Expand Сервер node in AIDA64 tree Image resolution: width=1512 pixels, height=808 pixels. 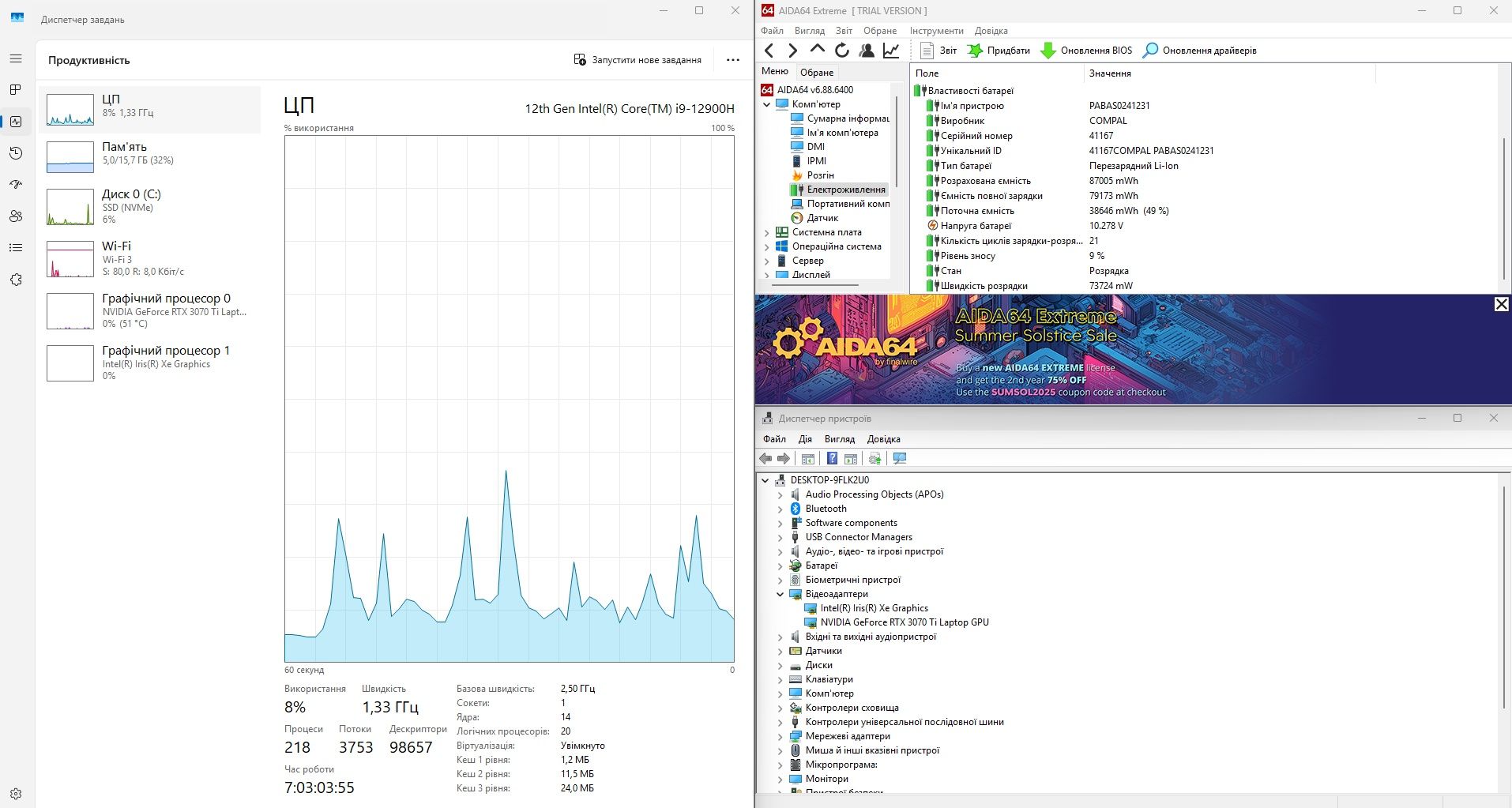766,261
